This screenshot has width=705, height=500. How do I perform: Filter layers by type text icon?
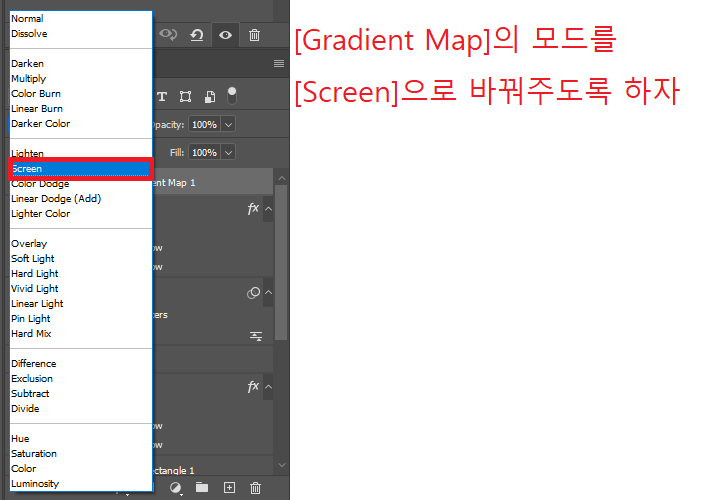click(162, 96)
